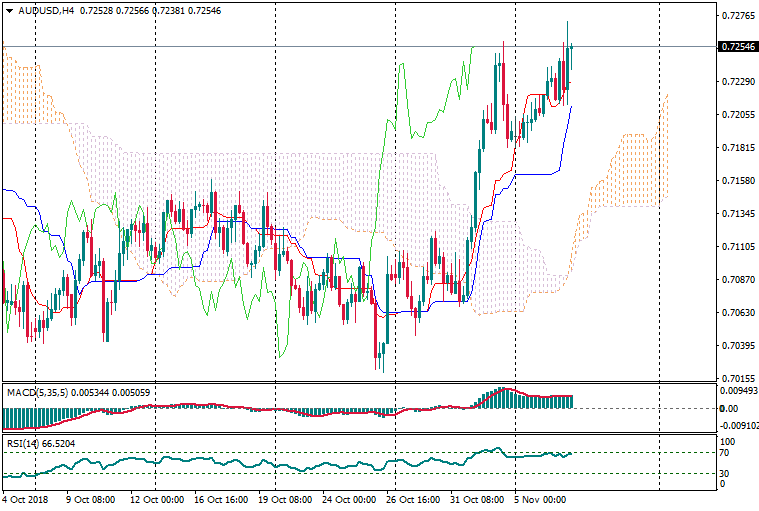Select the 19 Oct 08:00 time label
This screenshot has width=759, height=511.
click(284, 498)
